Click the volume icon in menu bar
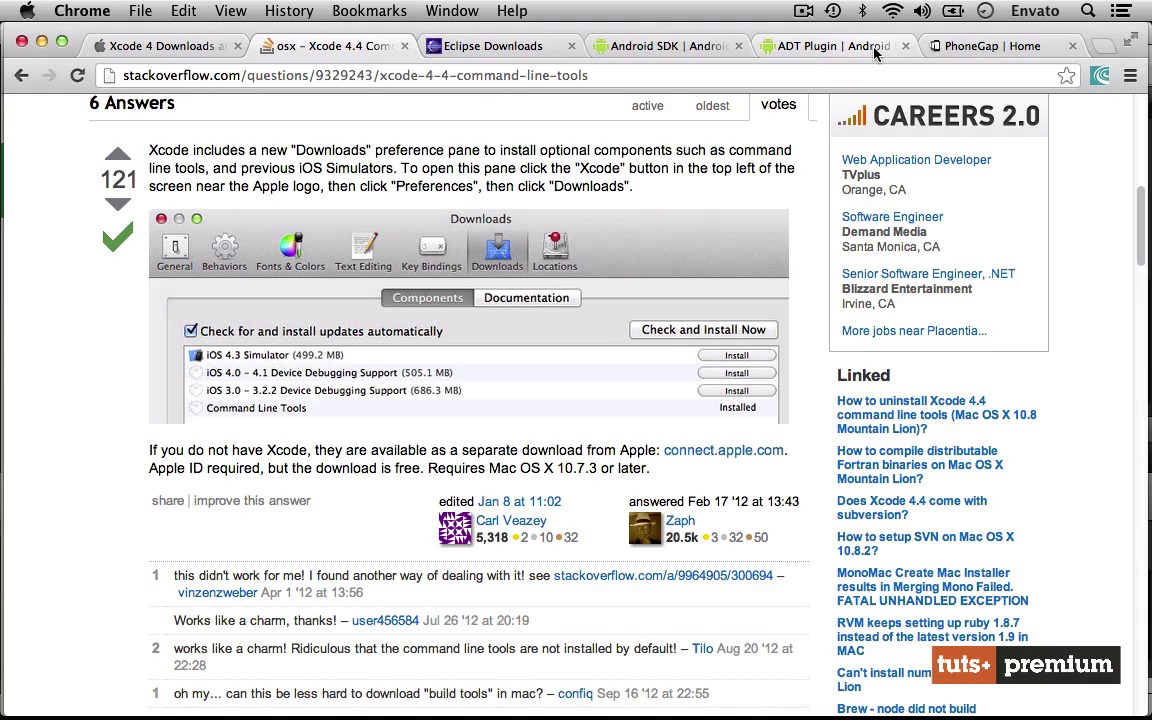 (922, 10)
